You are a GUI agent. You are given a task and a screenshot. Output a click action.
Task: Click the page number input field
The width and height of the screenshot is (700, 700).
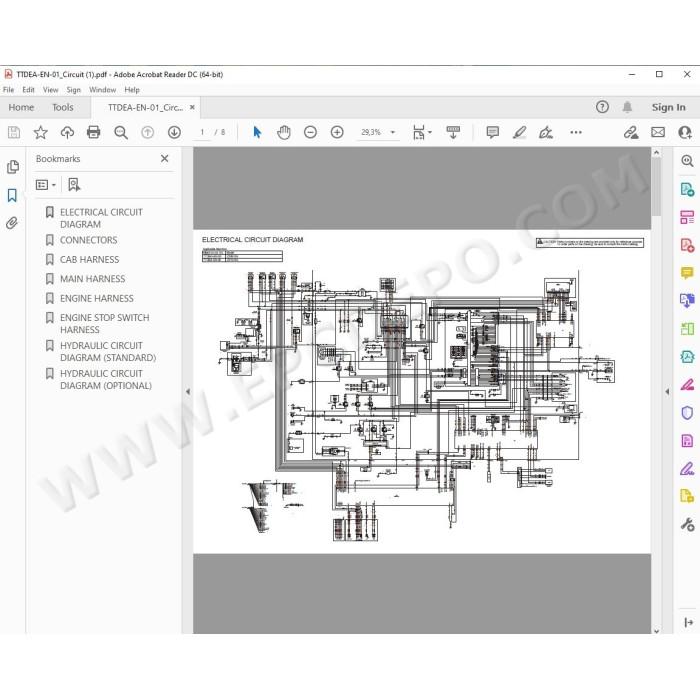pyautogui.click(x=202, y=132)
